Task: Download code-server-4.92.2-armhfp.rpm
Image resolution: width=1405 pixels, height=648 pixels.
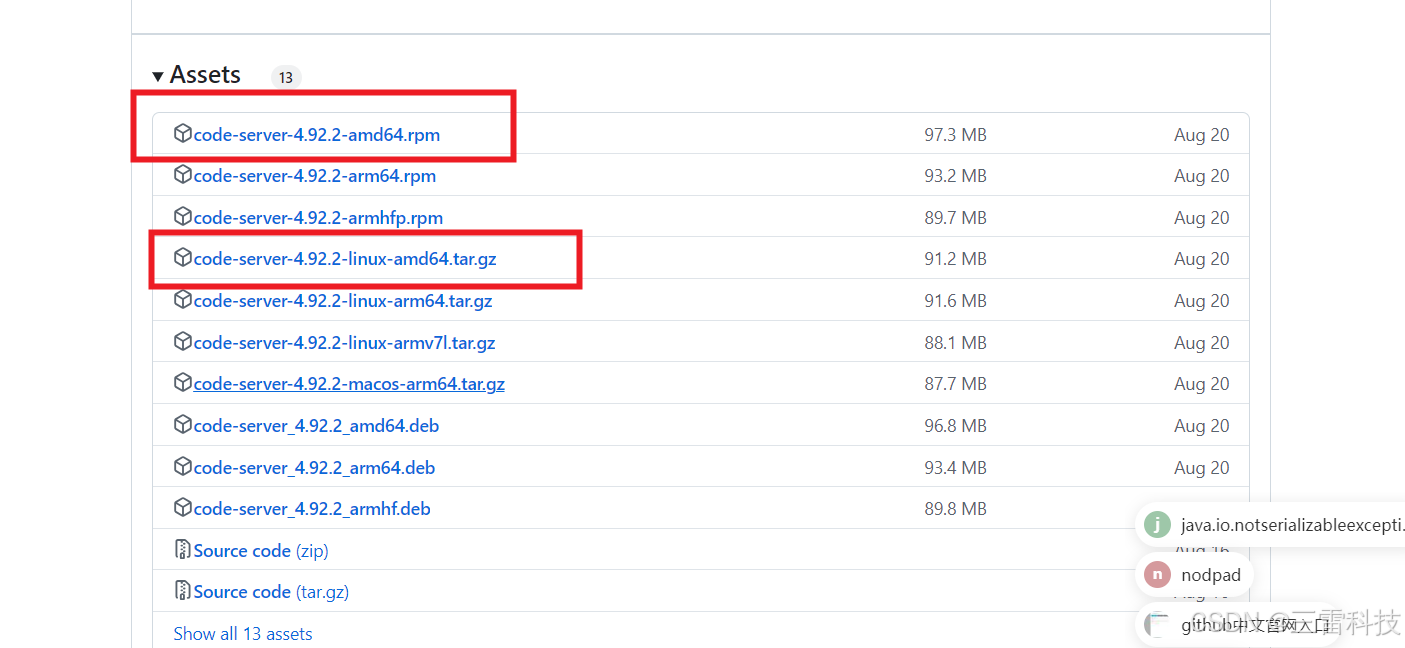Action: 318,218
